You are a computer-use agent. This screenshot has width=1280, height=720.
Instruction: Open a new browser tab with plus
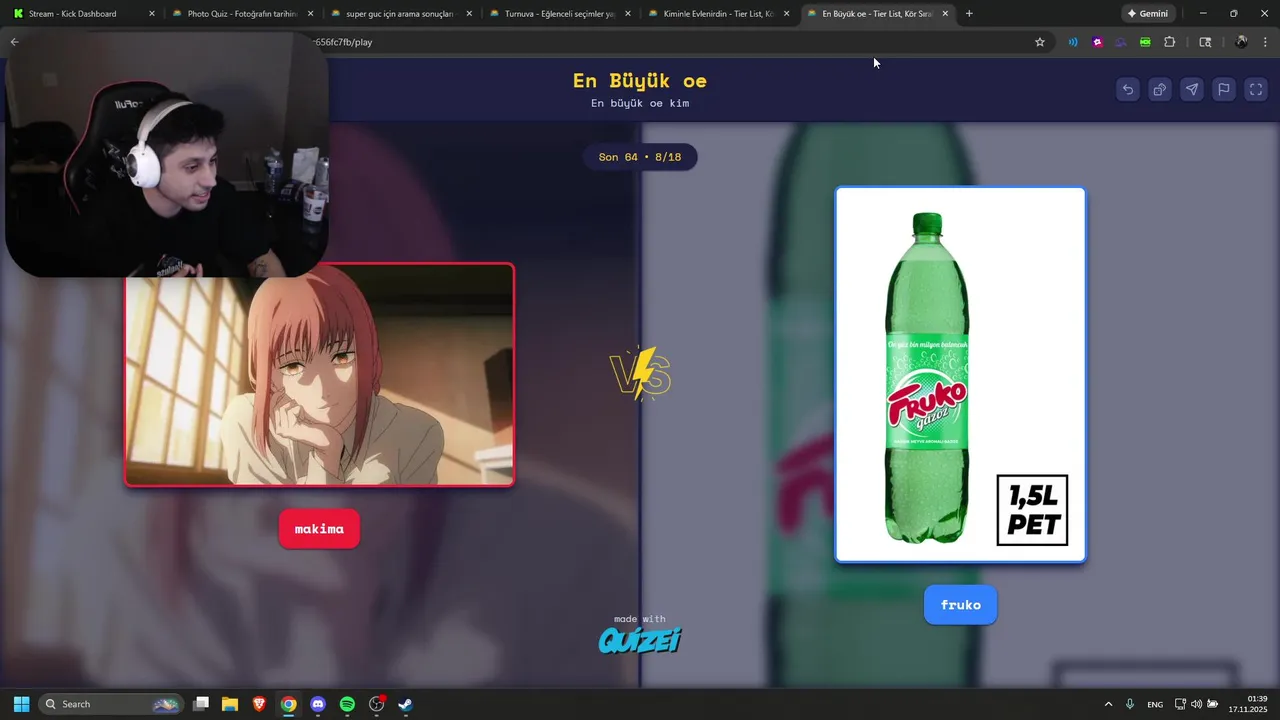point(969,14)
